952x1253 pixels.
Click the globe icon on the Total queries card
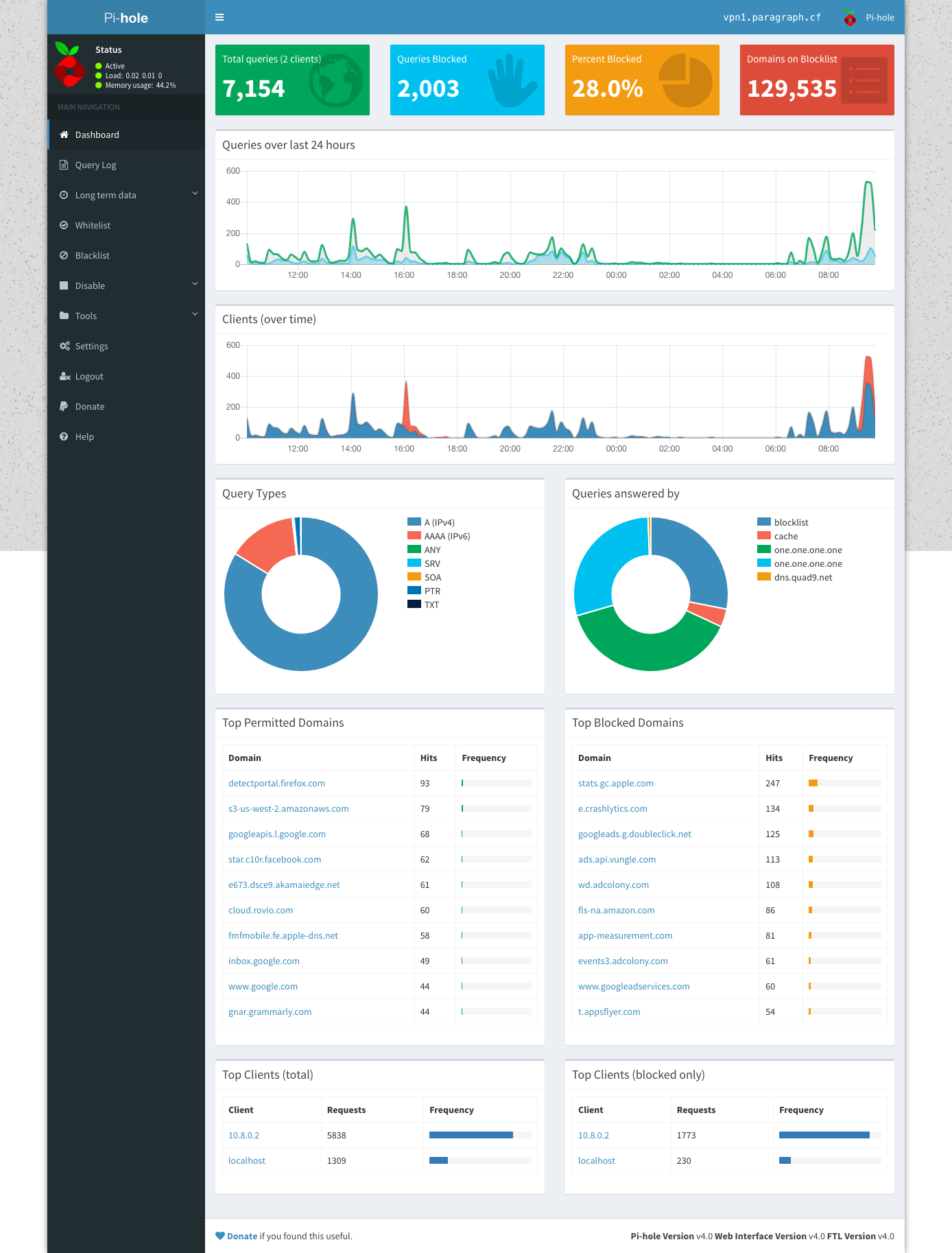click(335, 81)
